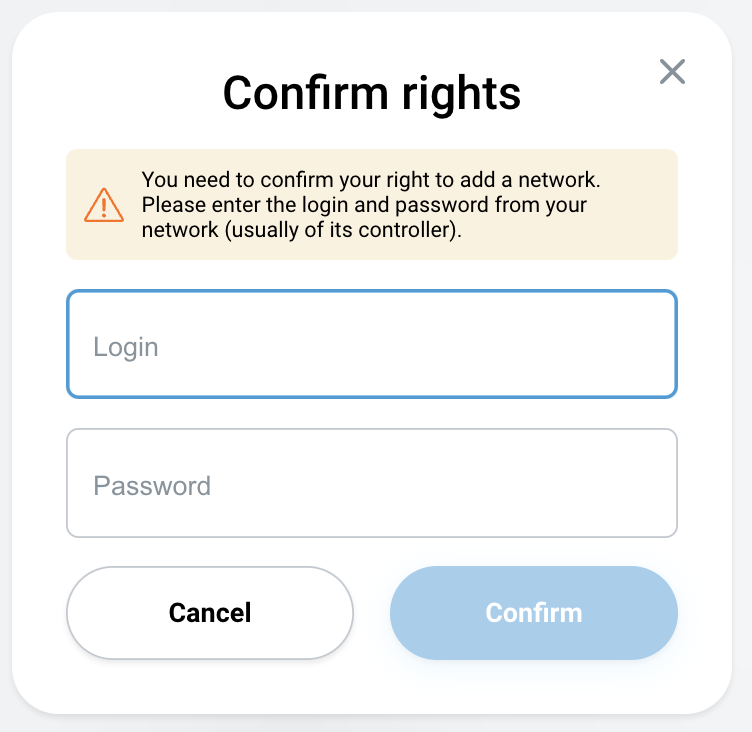Click the words "usually of its controller"
Image resolution: width=752 pixels, height=732 pixels.
click(x=341, y=230)
